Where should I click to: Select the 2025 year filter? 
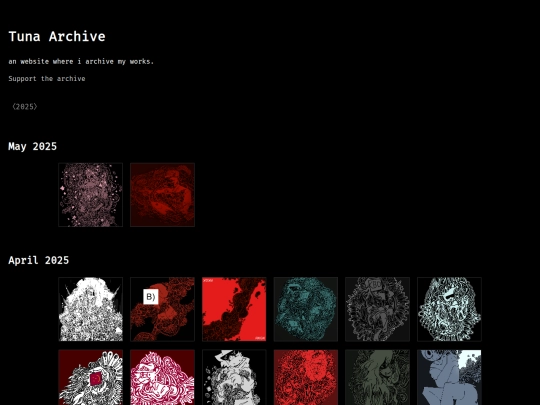coord(24,106)
